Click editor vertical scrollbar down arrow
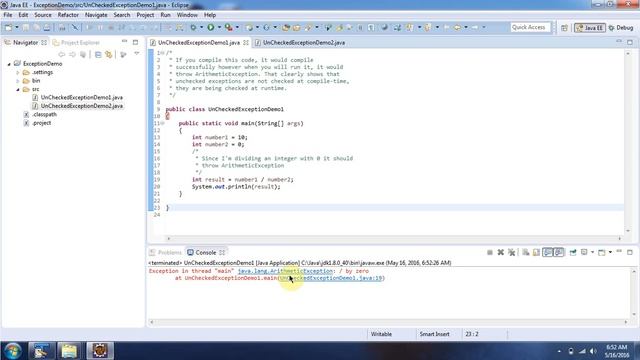This screenshot has height=360, width=640. [x=628, y=231]
